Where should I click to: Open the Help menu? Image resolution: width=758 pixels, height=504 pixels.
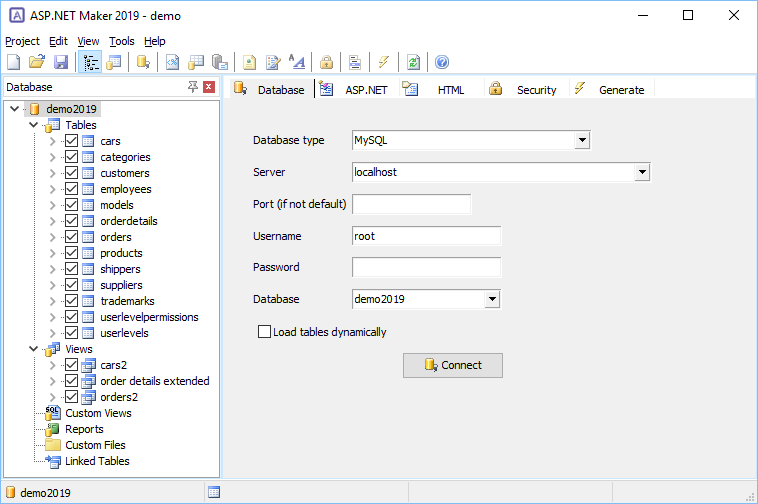click(154, 42)
